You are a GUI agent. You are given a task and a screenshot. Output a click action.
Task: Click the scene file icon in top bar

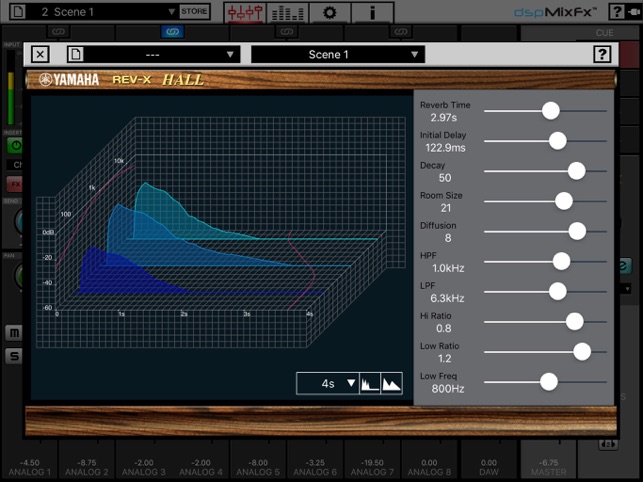tap(17, 11)
